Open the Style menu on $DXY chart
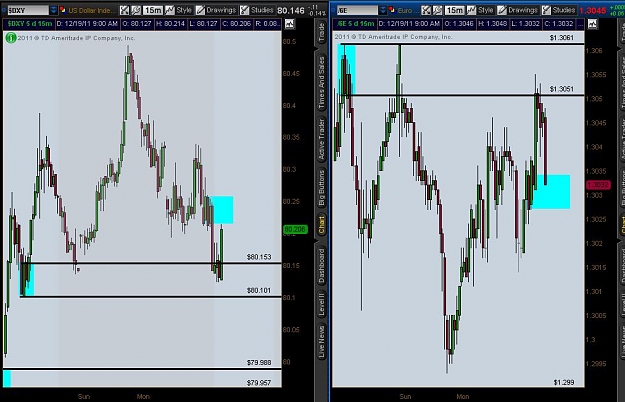 point(179,10)
